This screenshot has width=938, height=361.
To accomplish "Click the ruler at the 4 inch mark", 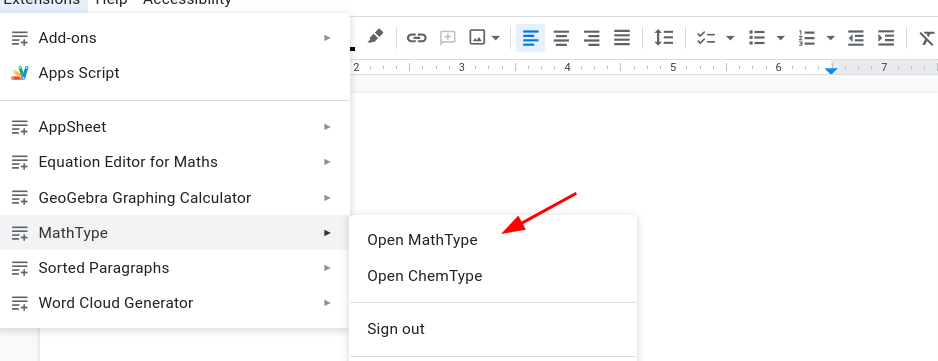I will coord(567,67).
